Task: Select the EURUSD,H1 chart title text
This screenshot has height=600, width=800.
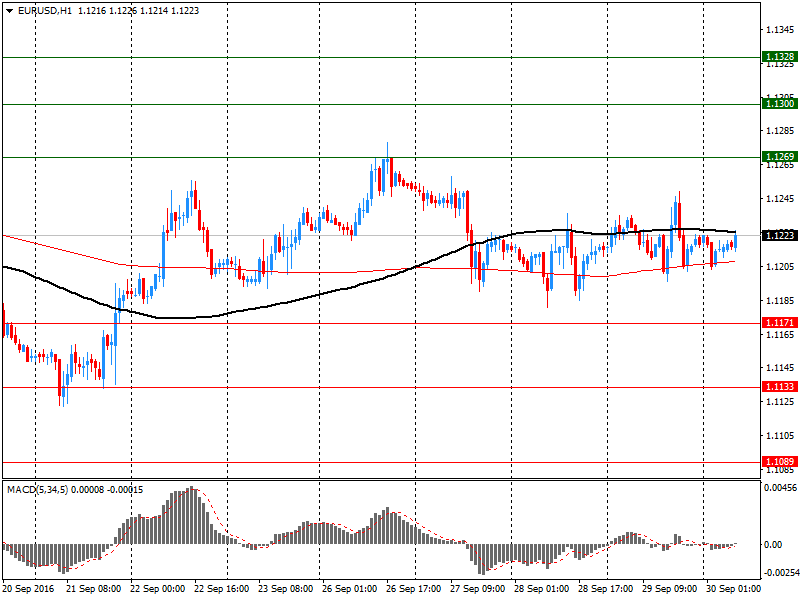Action: coord(45,11)
